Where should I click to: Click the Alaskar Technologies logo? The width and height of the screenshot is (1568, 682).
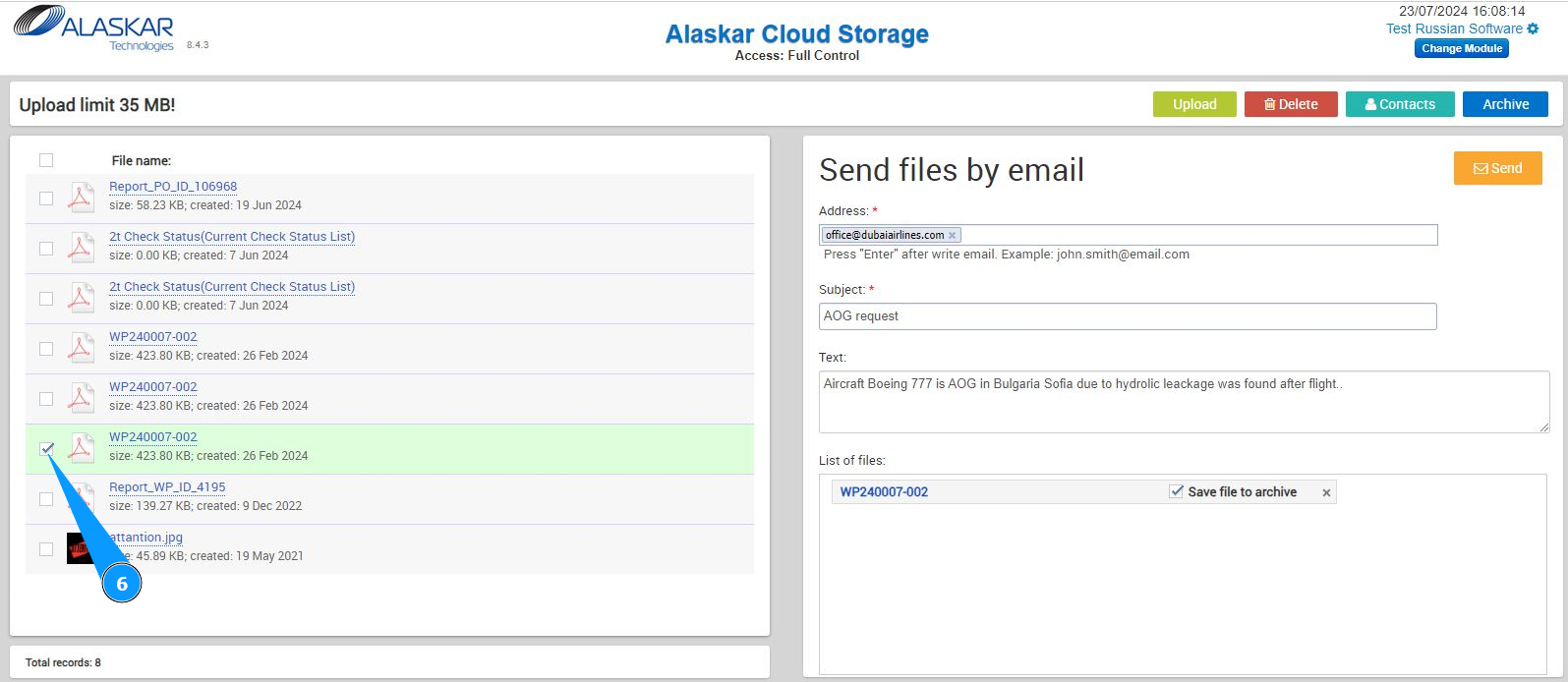(93, 29)
